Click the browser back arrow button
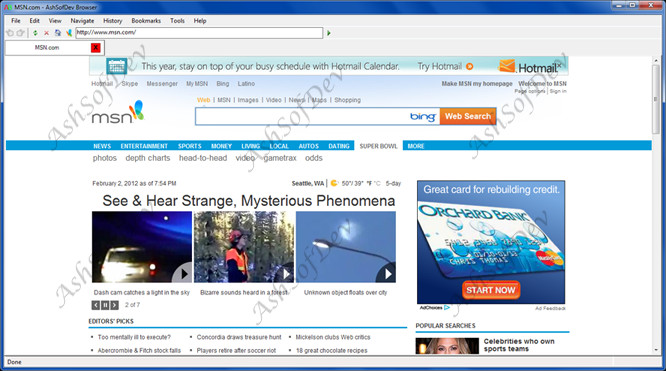Viewport: 666px width, 371px height. pos(10,33)
